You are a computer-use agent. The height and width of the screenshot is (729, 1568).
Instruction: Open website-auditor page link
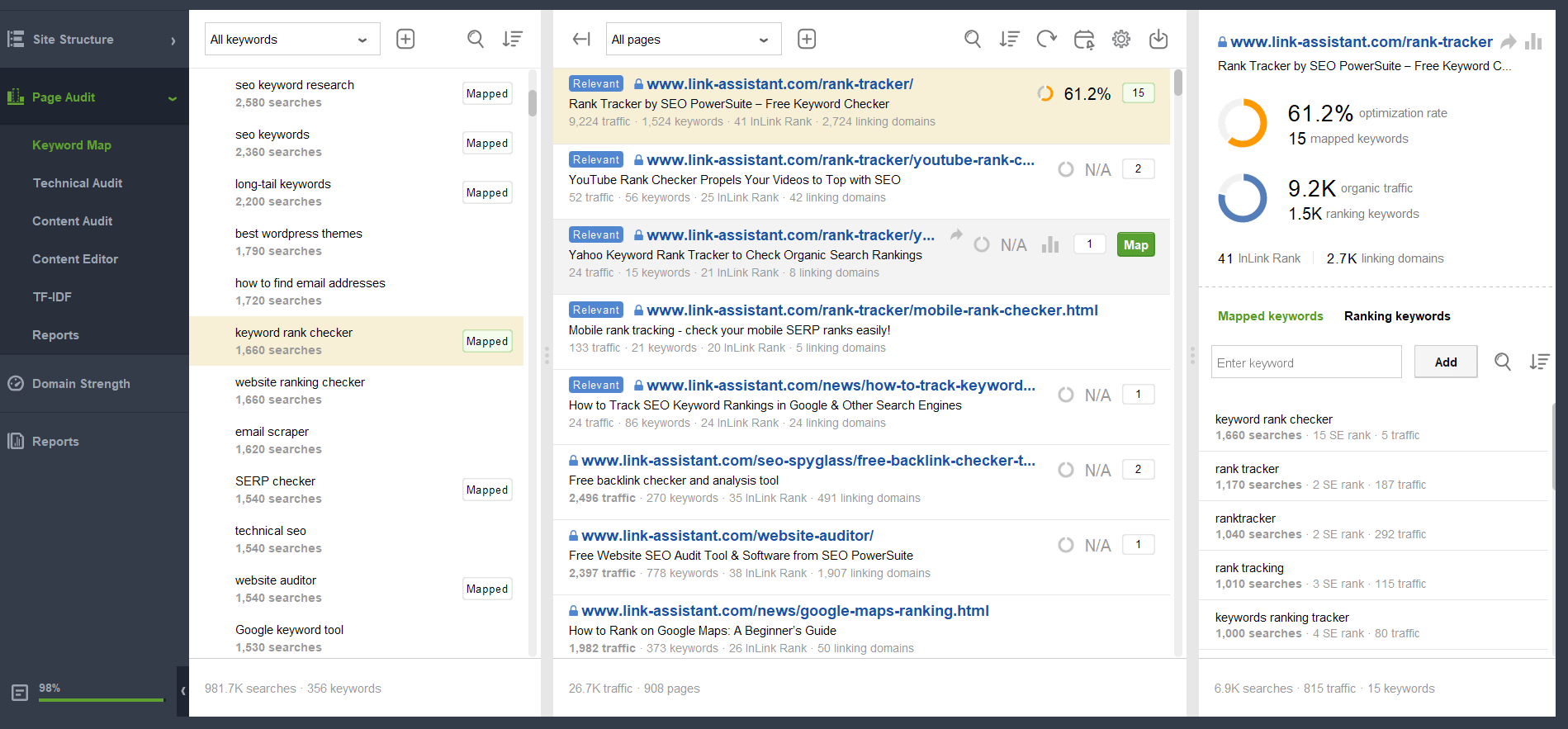[727, 536]
